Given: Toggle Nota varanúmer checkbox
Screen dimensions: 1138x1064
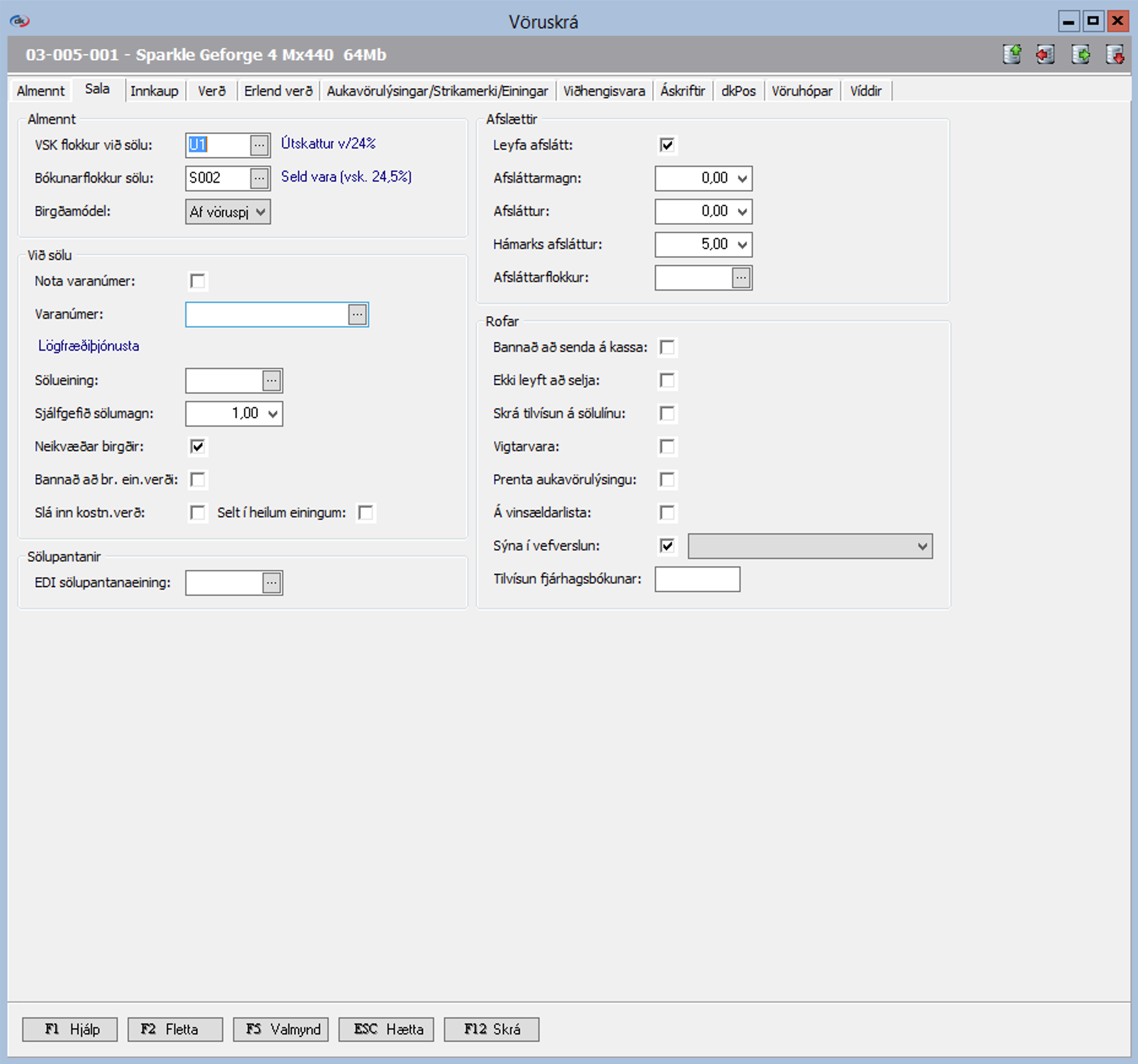Looking at the screenshot, I should coord(197,281).
